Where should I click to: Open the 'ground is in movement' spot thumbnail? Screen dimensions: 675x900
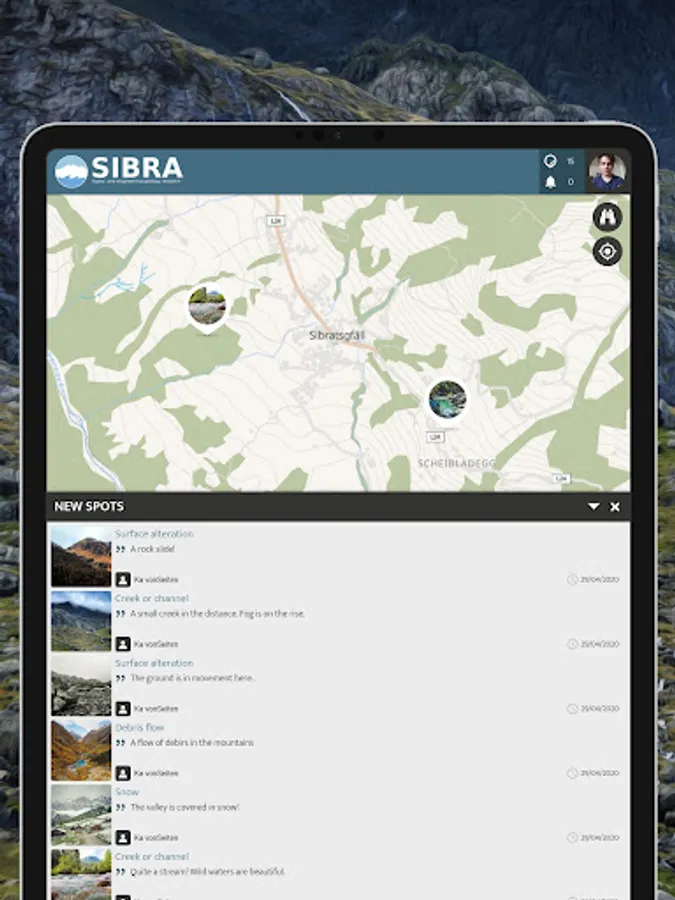click(x=81, y=685)
